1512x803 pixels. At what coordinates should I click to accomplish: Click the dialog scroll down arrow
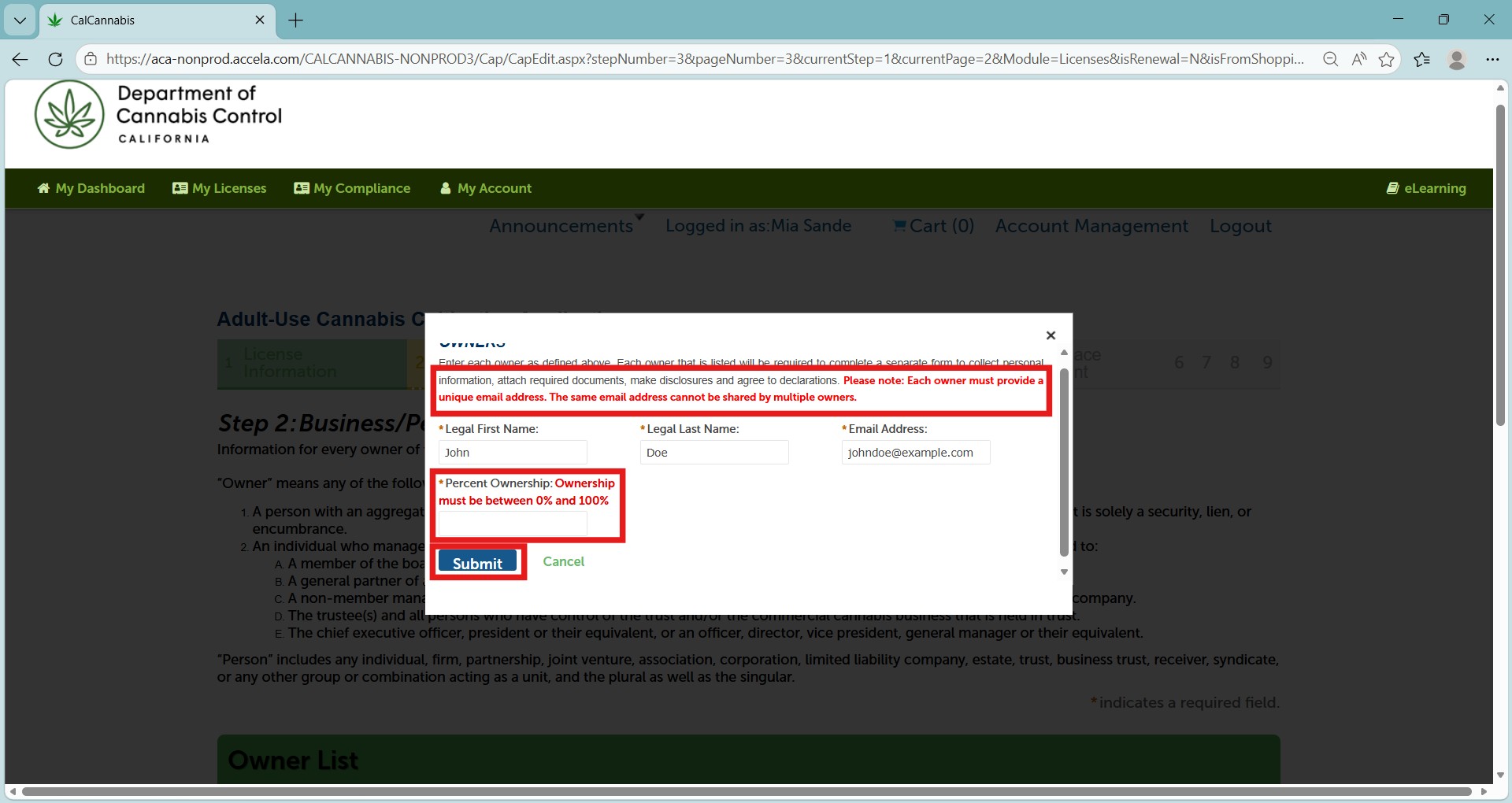(1064, 572)
